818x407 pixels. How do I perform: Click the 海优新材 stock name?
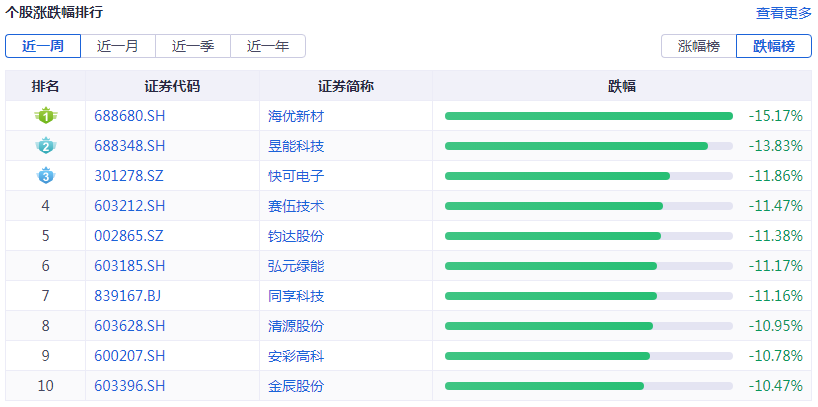coord(296,116)
